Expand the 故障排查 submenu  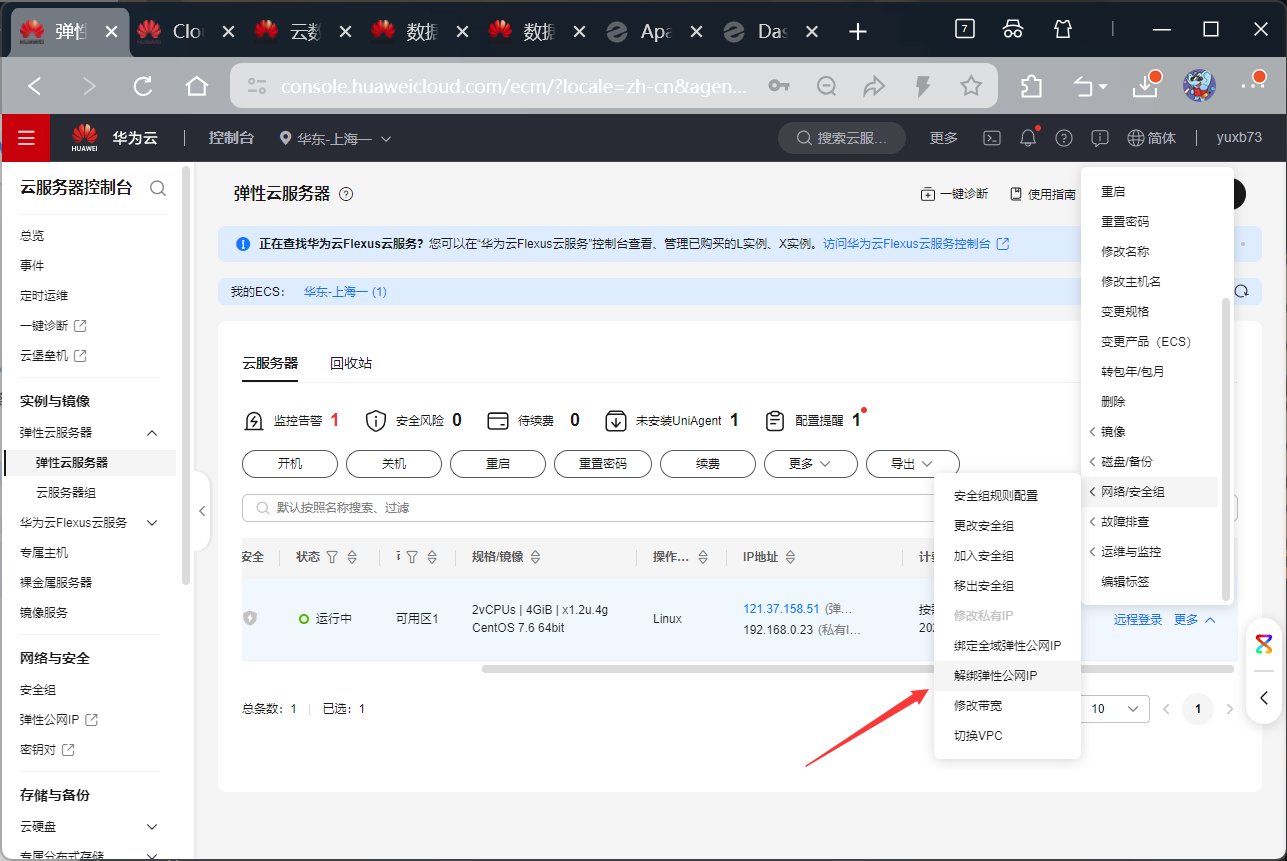pos(1152,522)
